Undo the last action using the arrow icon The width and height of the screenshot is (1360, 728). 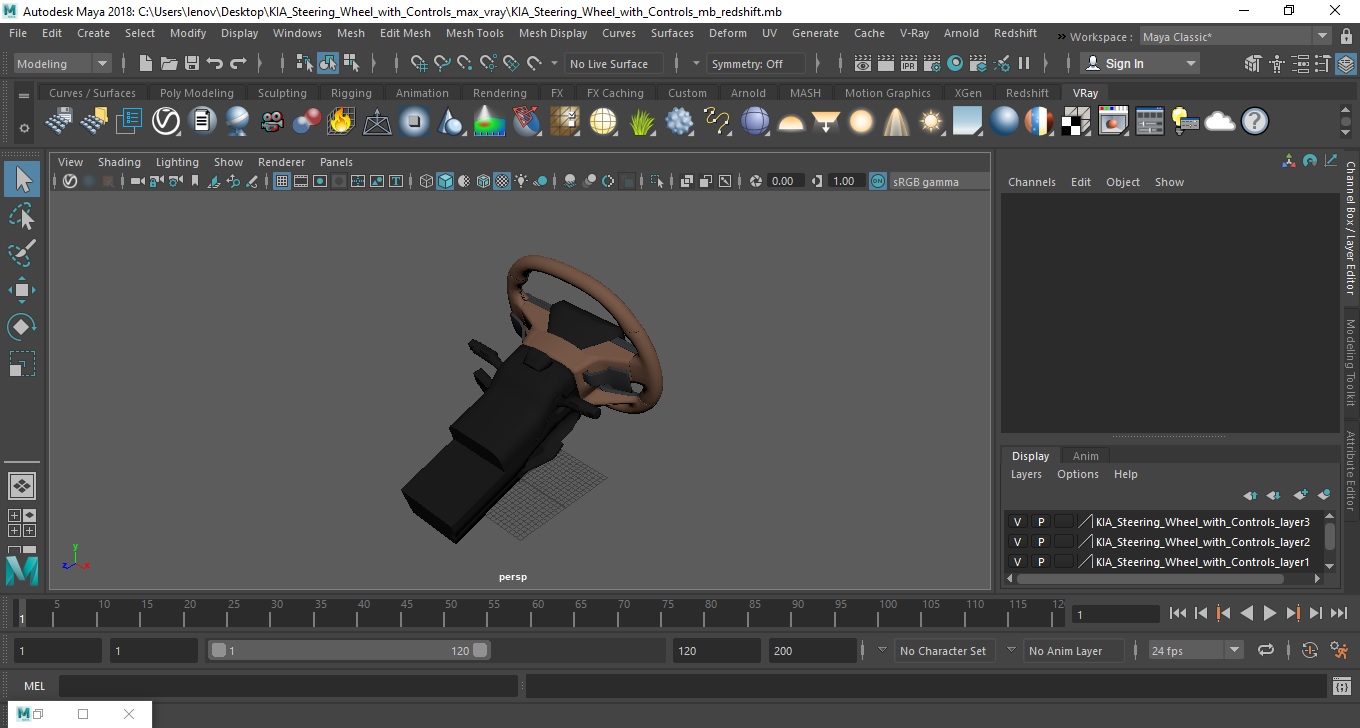(215, 63)
